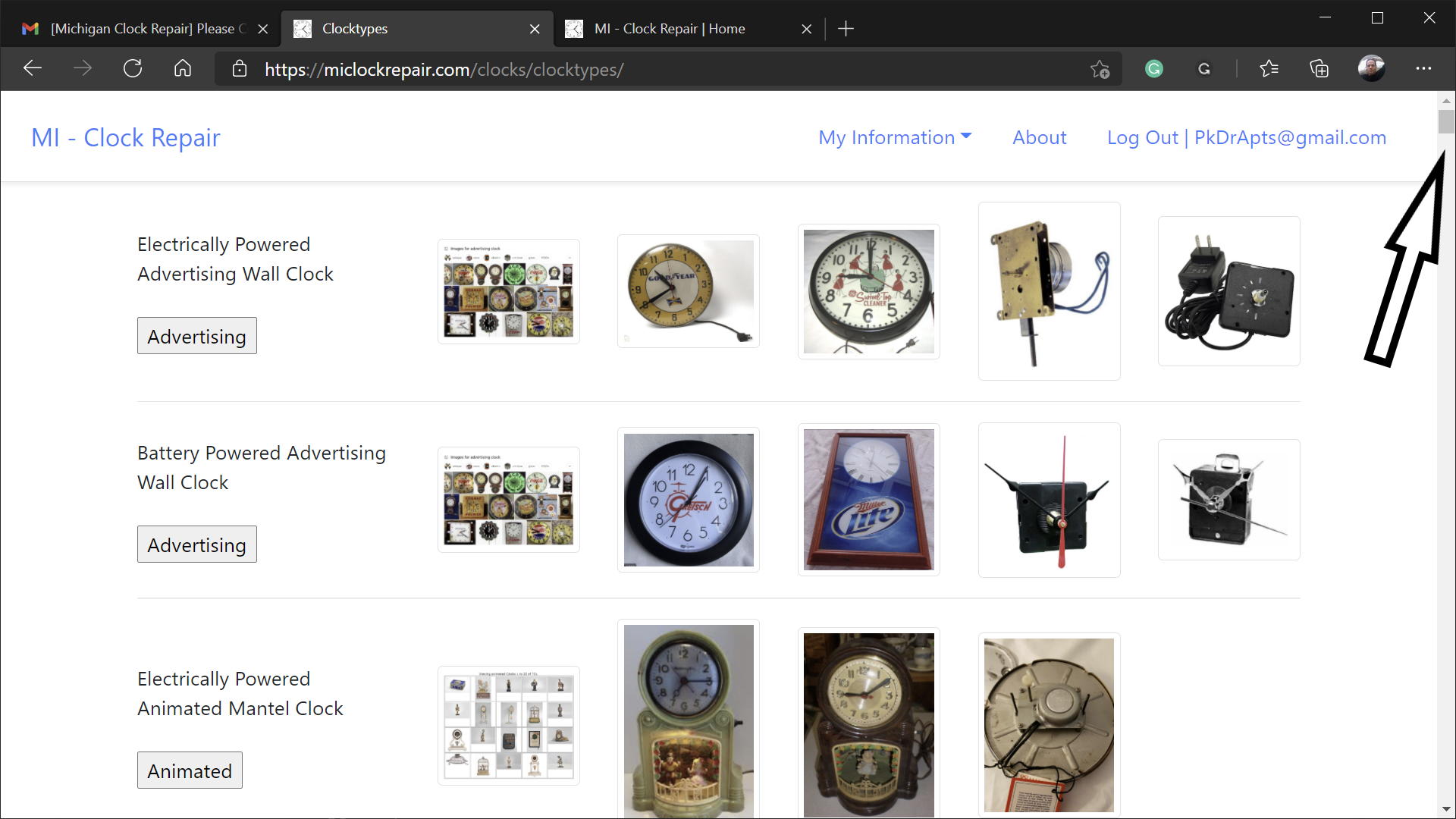Click the page vertical scrollbar thumb

coord(1446,121)
